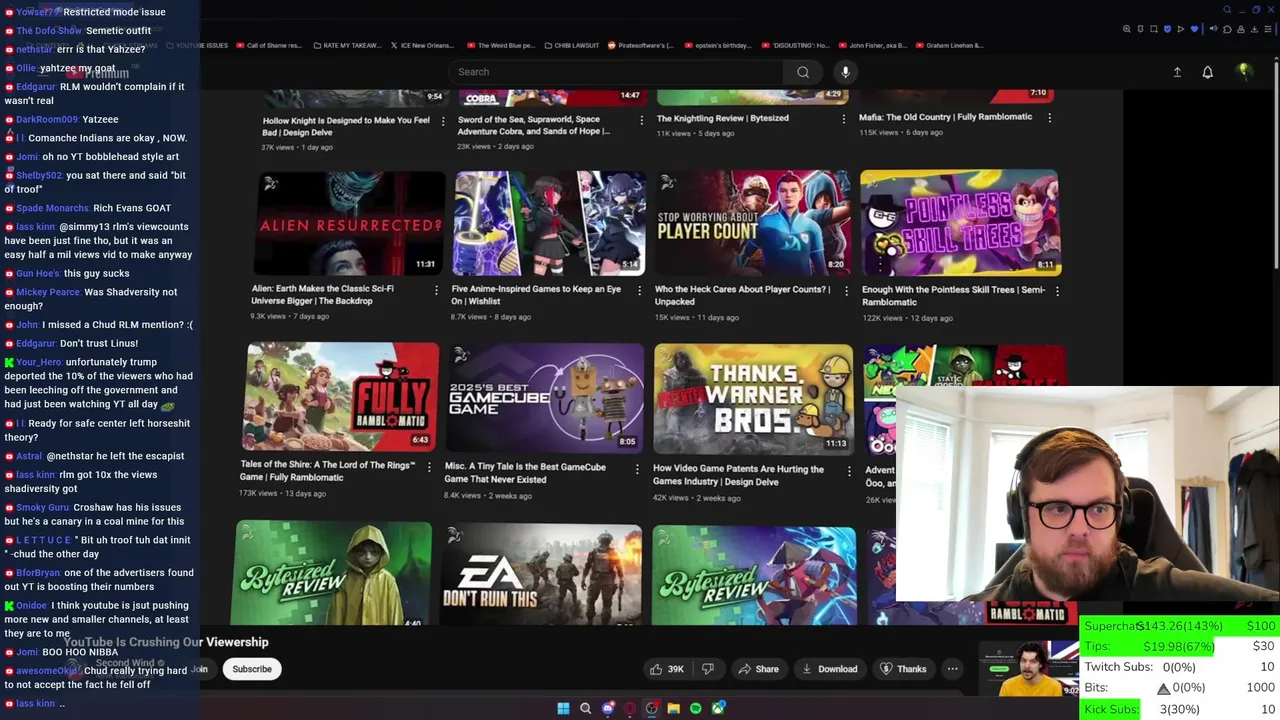Open 'ICE New Orleans' bookmark
1280x720 pixels.
click(x=422, y=45)
